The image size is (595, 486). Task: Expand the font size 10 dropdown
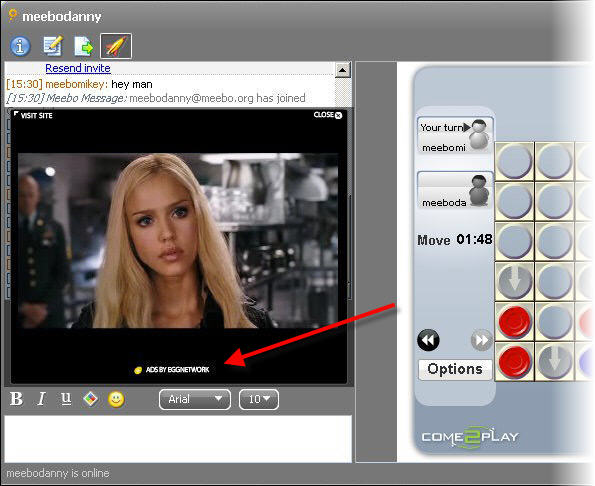tap(259, 399)
